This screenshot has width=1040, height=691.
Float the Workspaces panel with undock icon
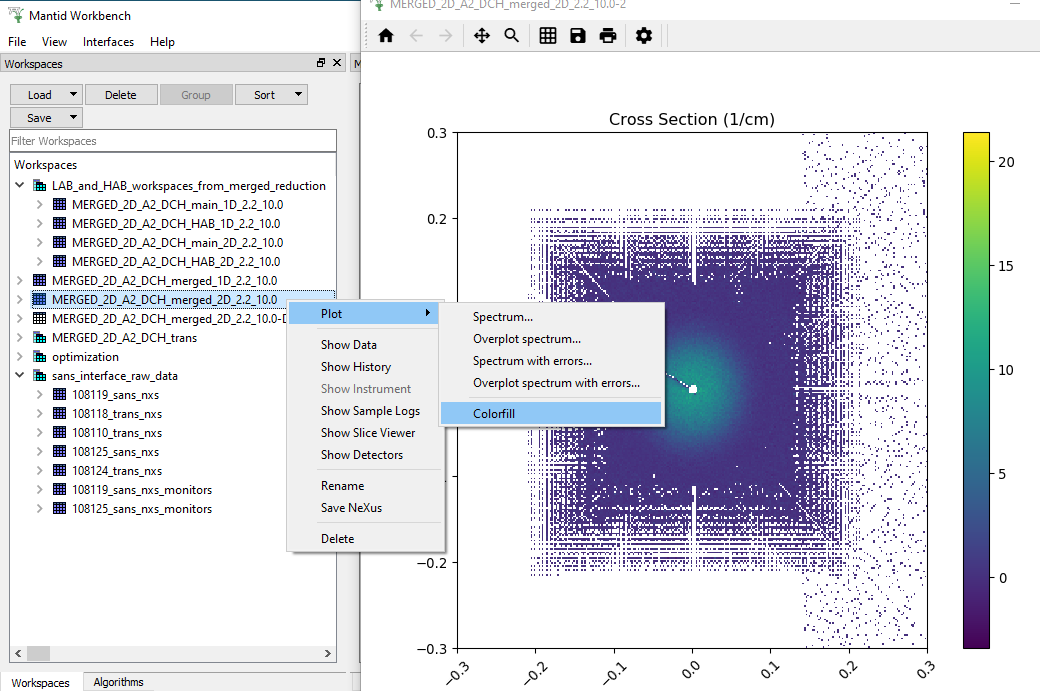(321, 63)
